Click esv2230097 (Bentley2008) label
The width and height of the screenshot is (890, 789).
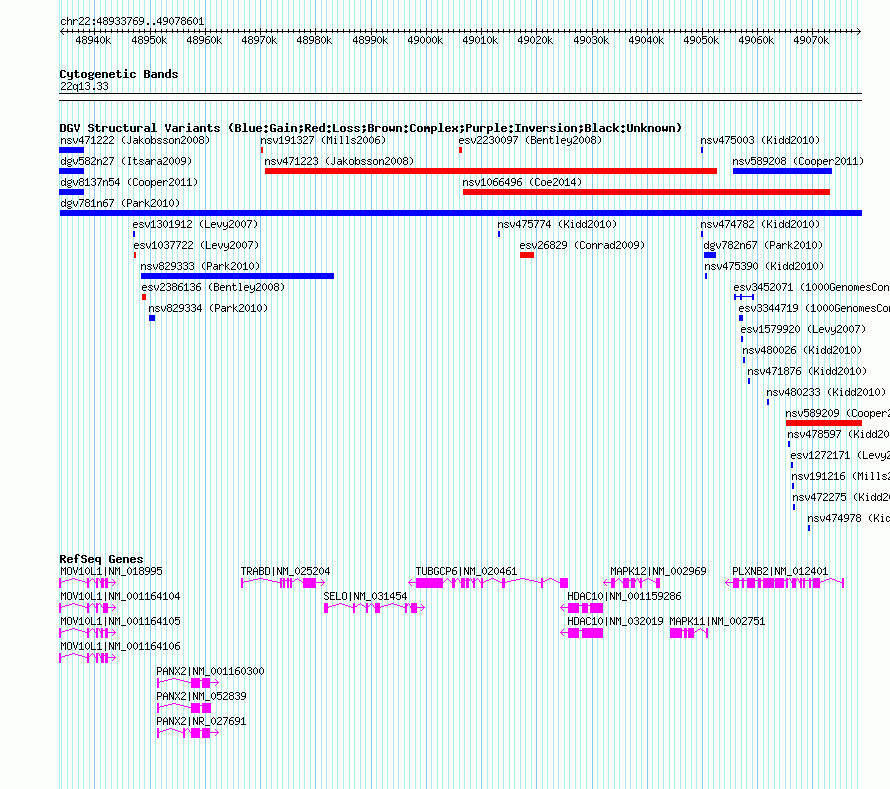pyautogui.click(x=530, y=140)
